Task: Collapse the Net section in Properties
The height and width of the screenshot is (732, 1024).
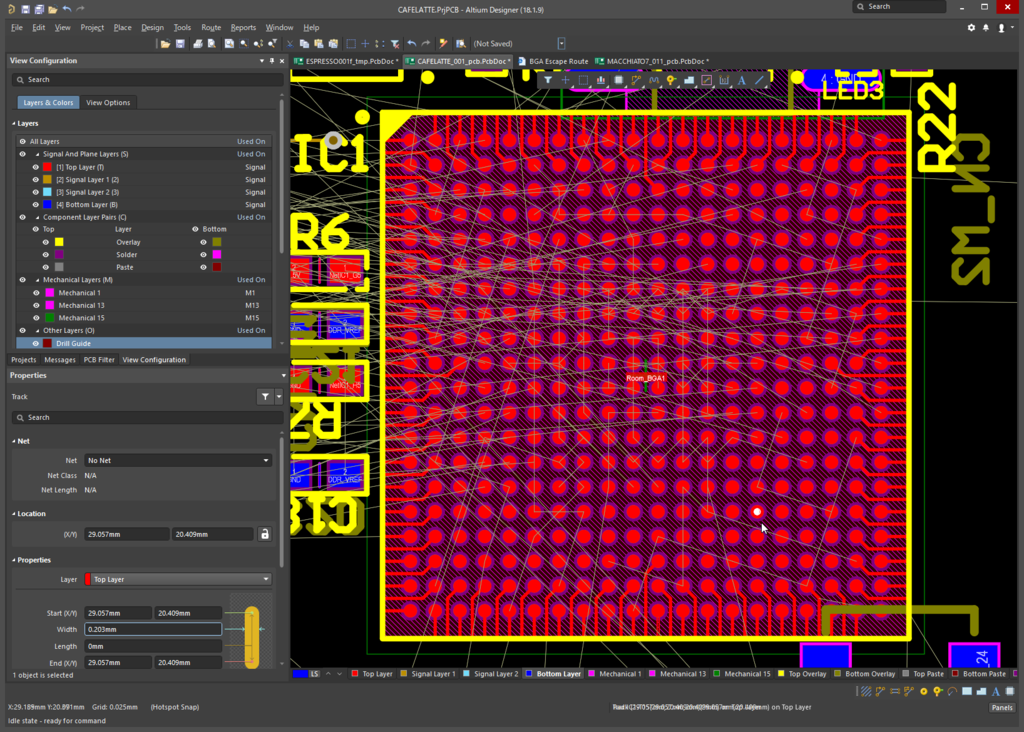Action: pos(14,441)
